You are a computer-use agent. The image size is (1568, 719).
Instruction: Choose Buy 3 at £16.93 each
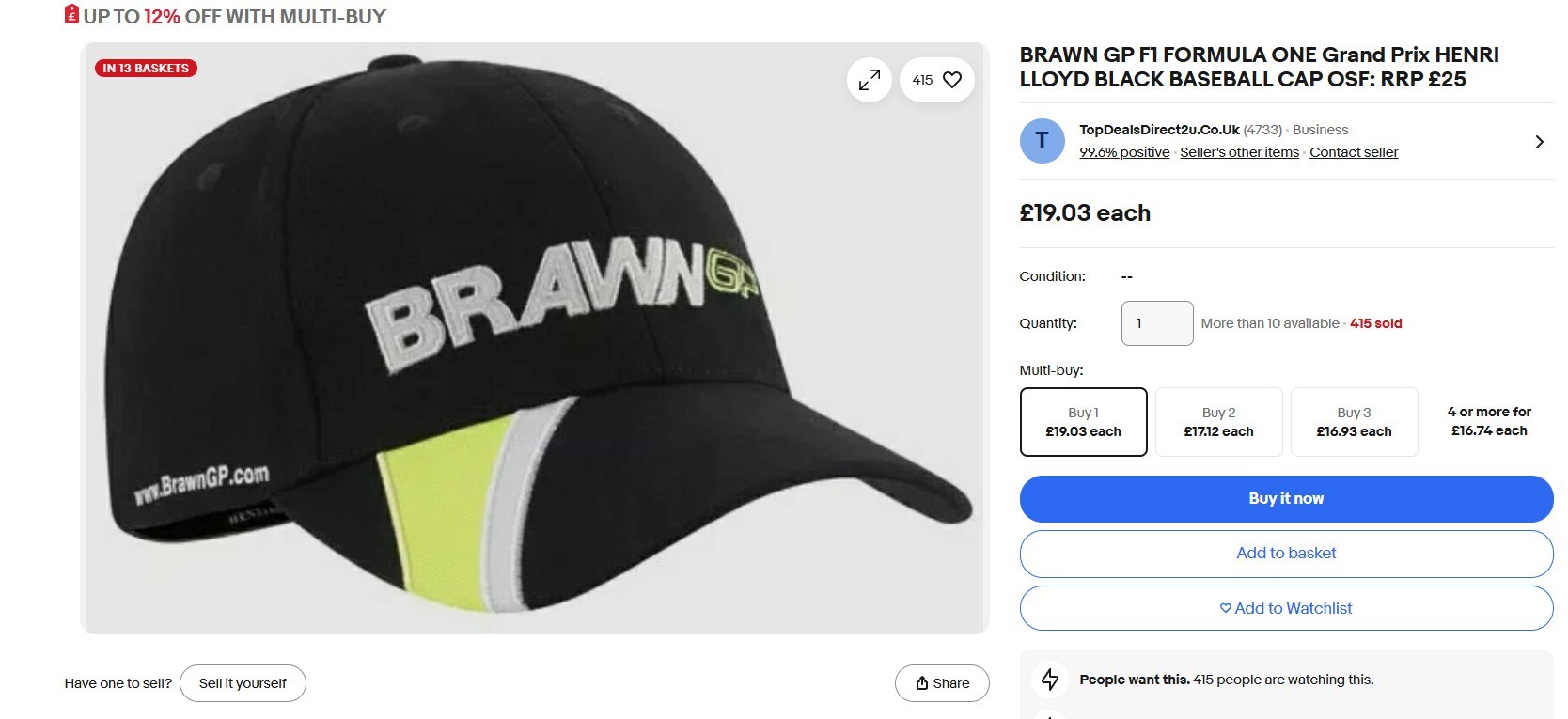click(x=1354, y=422)
